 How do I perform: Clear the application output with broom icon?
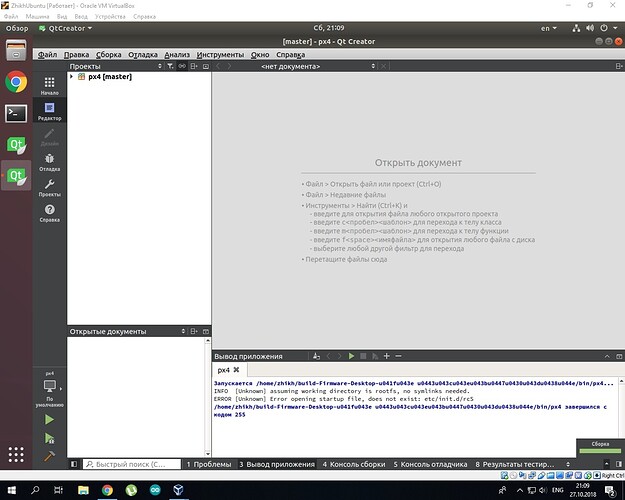316,356
